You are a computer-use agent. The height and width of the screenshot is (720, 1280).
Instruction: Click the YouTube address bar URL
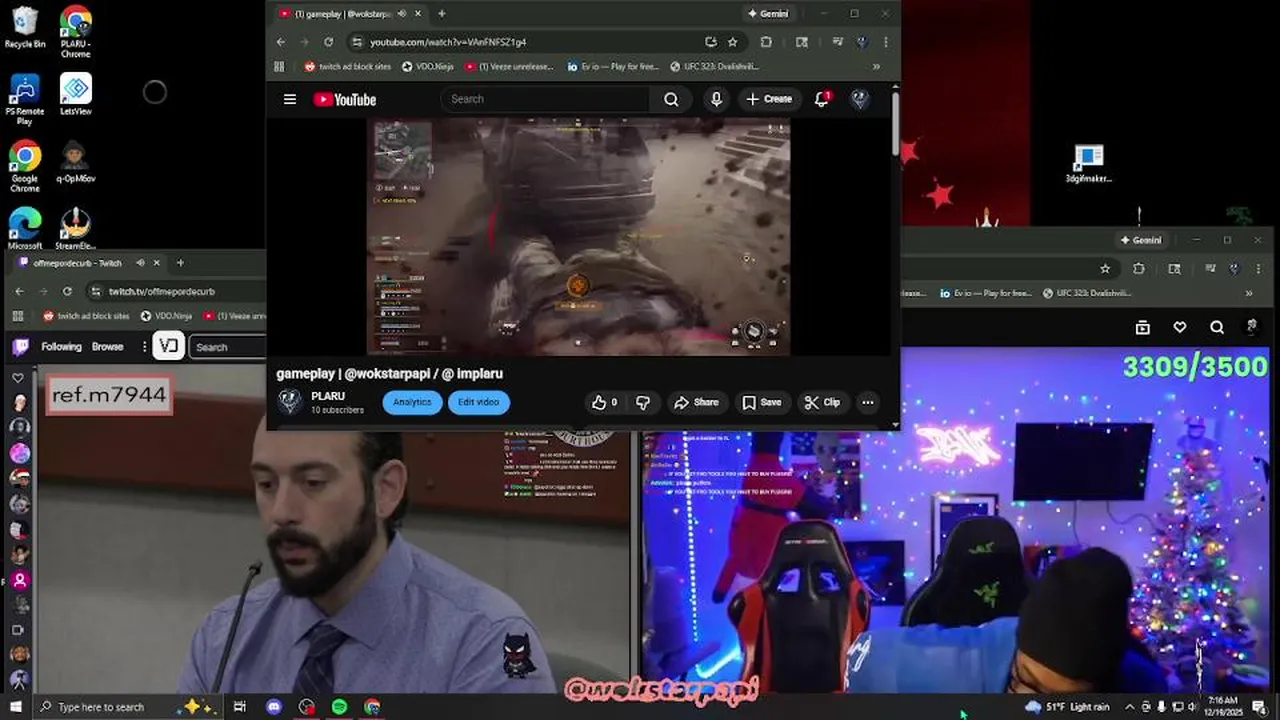coord(448,42)
